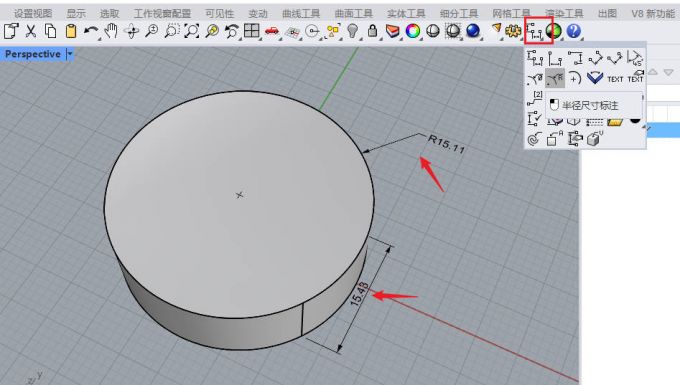Click the spiral arrow icon in flyout
Screen dimensions: 680x385
535,139
